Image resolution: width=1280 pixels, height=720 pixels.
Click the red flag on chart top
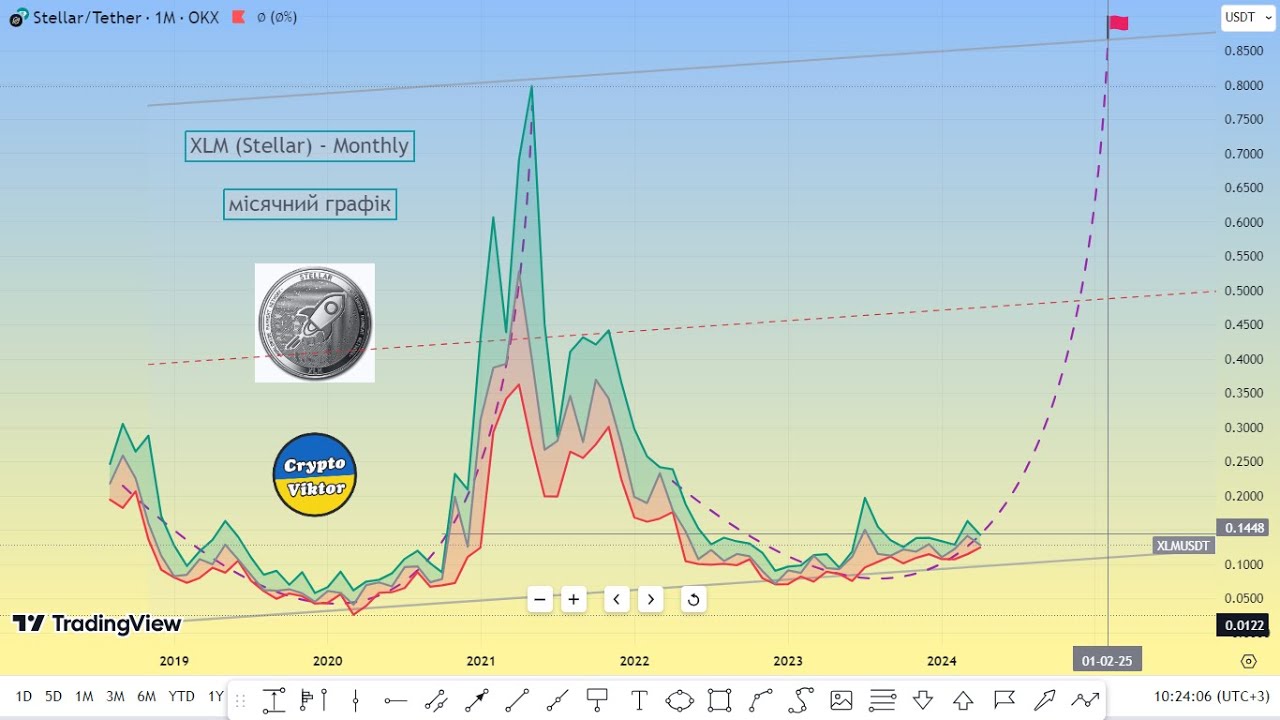click(x=1118, y=23)
